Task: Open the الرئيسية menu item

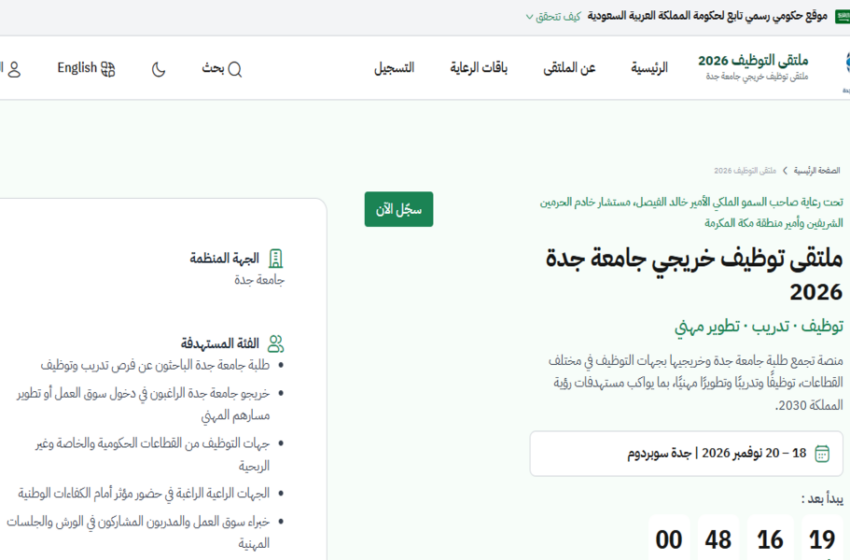Action: click(649, 68)
